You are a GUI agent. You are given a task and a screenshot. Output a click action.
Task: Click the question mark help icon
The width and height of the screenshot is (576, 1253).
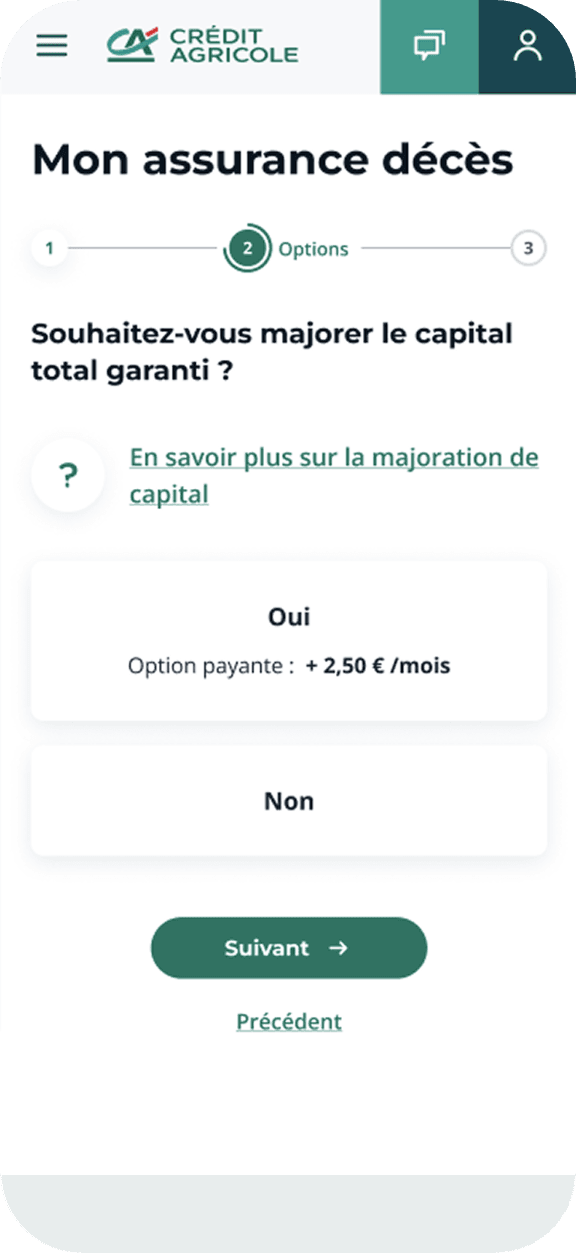point(67,475)
